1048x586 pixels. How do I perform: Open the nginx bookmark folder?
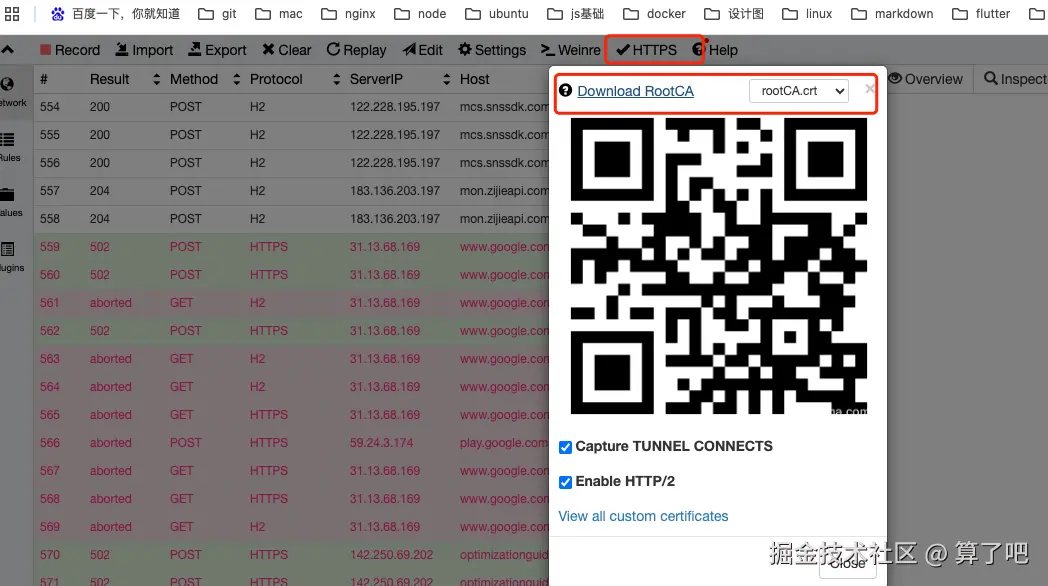click(x=348, y=13)
